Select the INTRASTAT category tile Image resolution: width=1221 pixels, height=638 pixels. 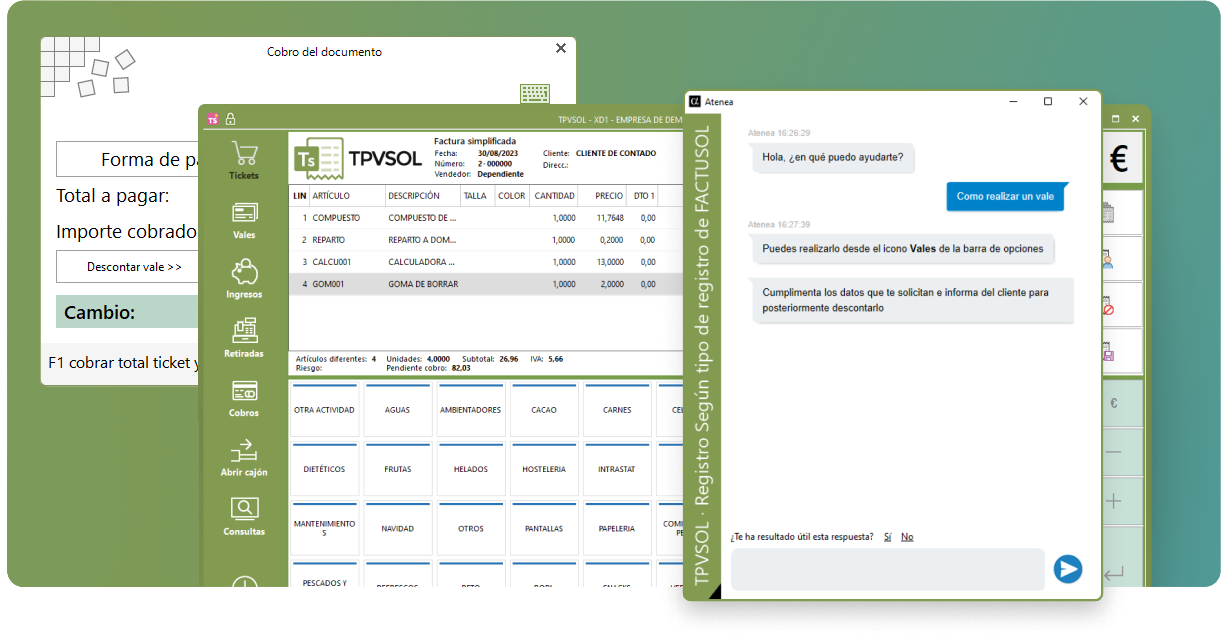[617, 469]
